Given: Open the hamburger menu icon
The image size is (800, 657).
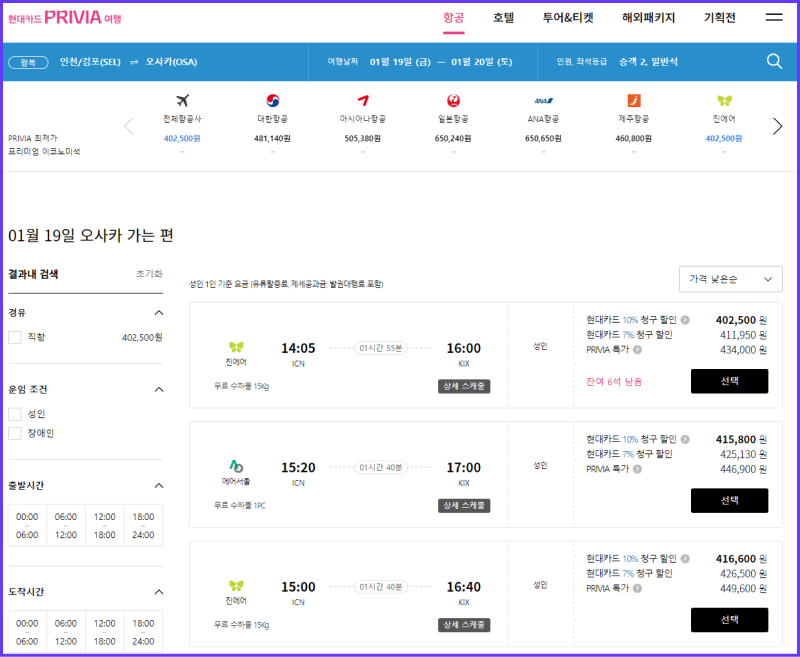Looking at the screenshot, I should 774,17.
